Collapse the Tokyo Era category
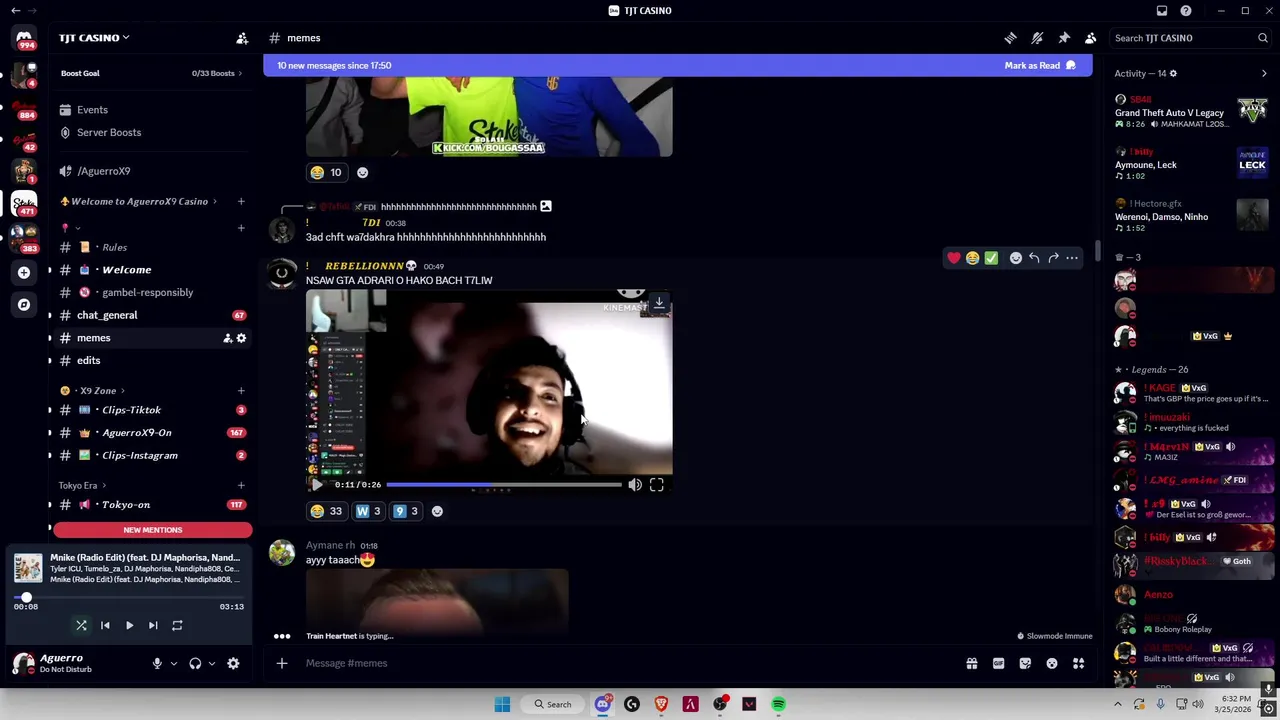 point(82,485)
